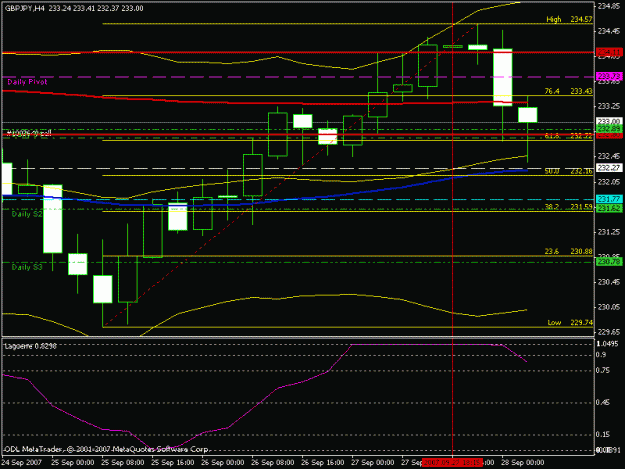
Task: Click the '25 Sep 16:00' time axis label
Action: (173, 463)
